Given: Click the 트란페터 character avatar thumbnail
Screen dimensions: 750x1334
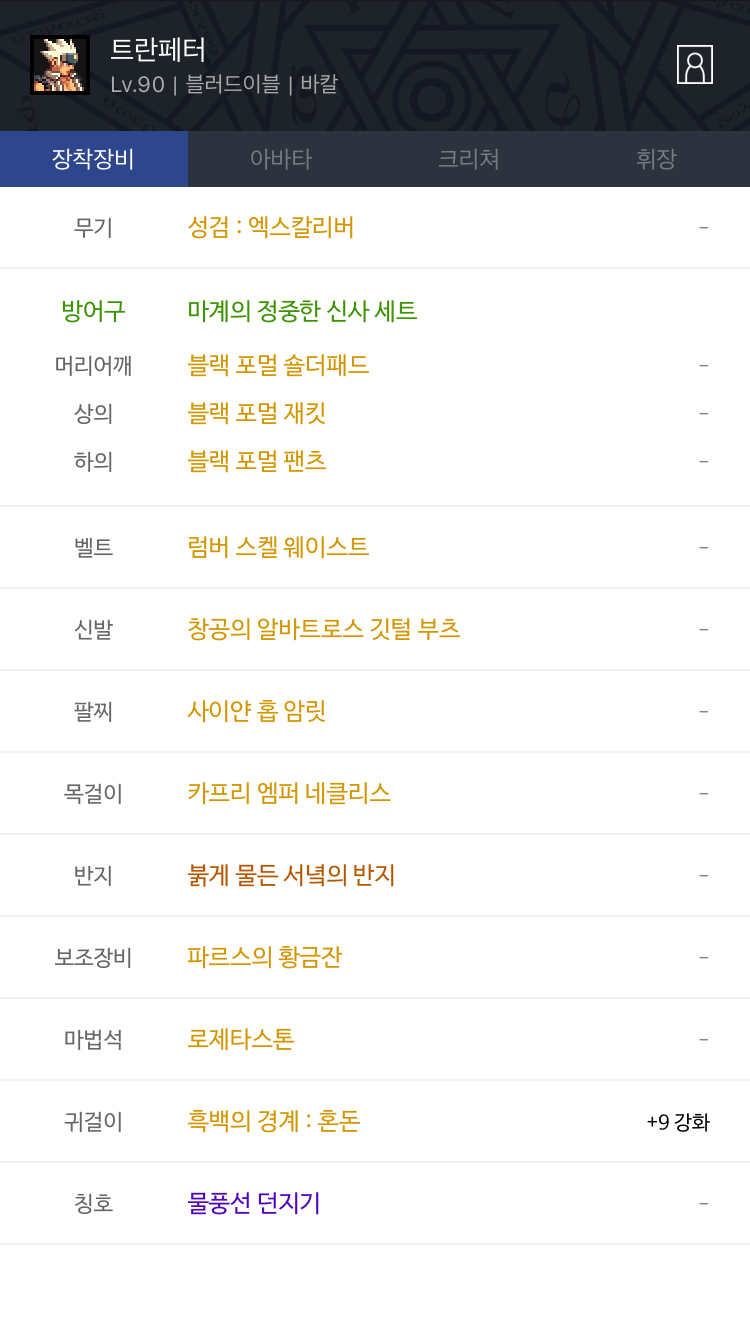Looking at the screenshot, I should (x=60, y=65).
